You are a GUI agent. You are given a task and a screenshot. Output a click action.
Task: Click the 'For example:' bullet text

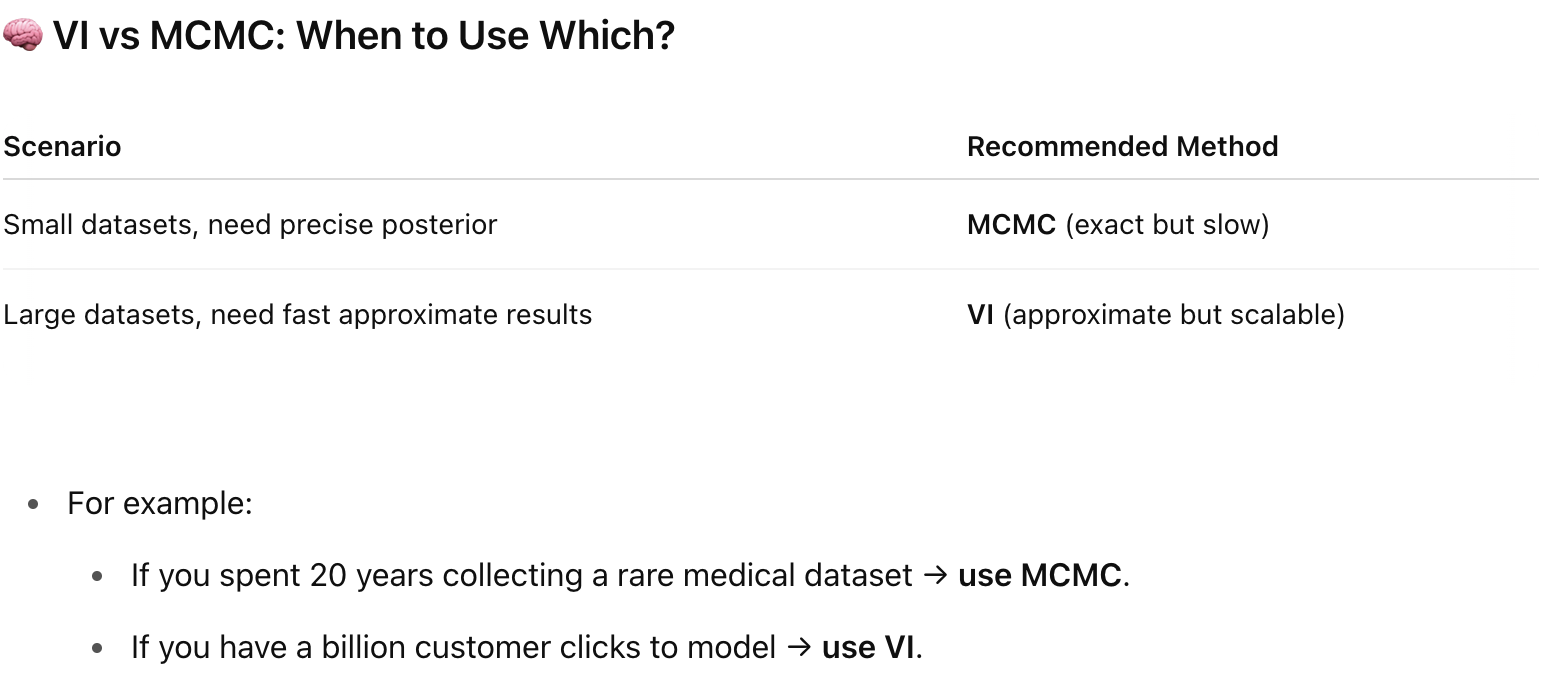(160, 503)
